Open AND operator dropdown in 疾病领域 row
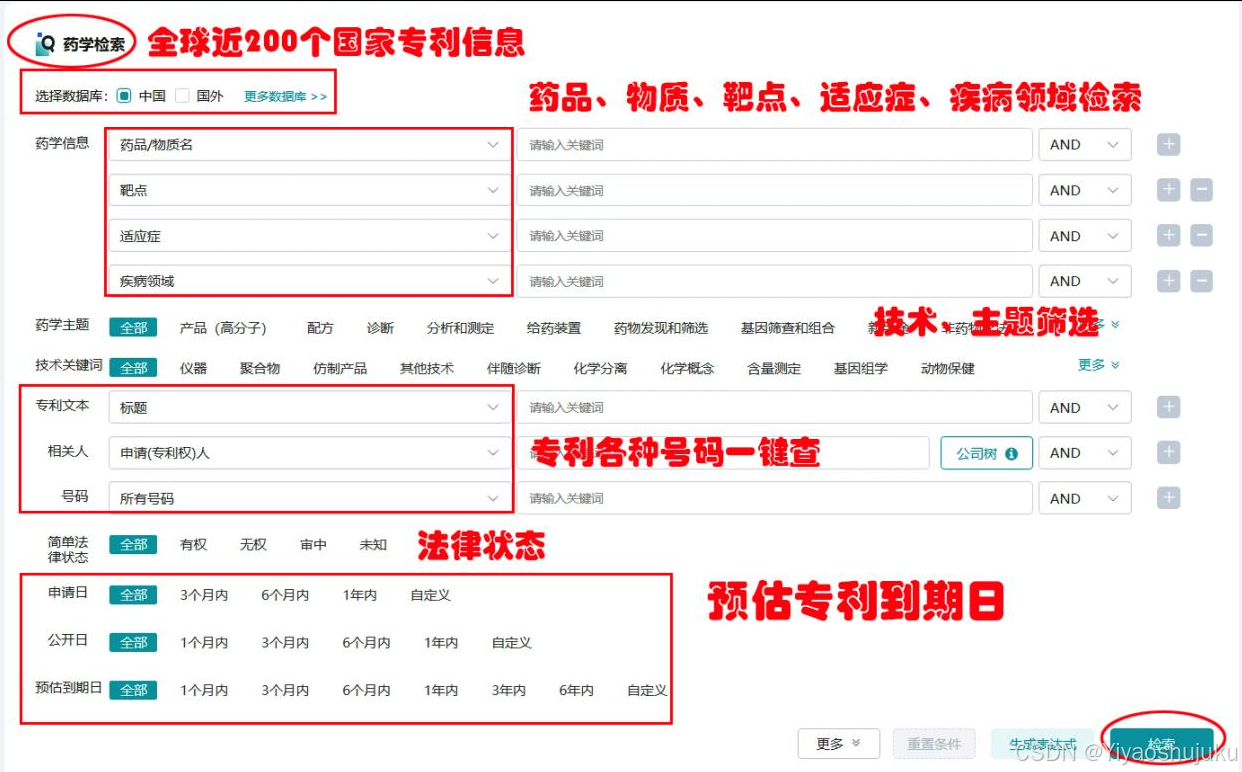This screenshot has height=772, width=1242. click(x=1085, y=281)
